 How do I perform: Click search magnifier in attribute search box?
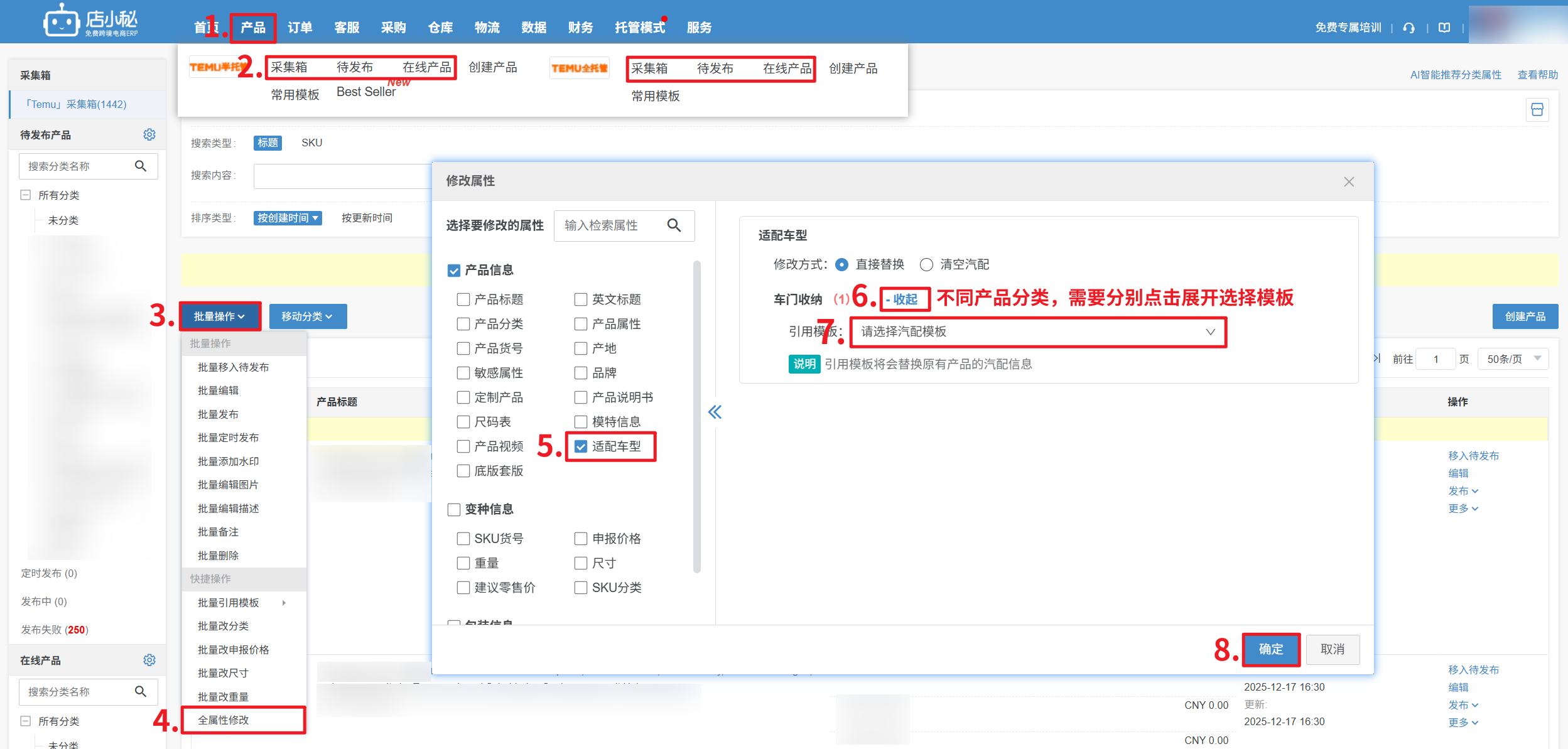(674, 225)
